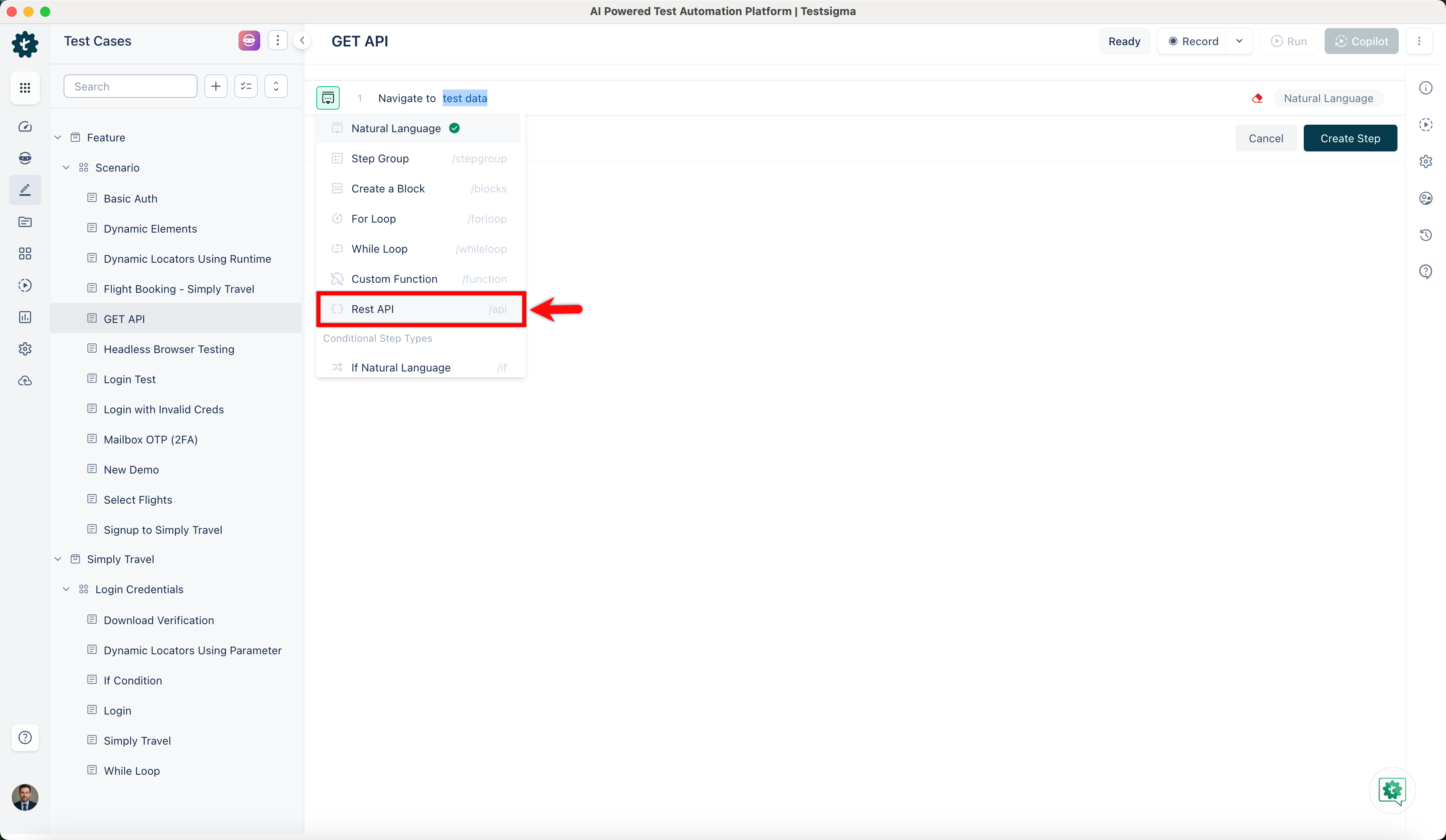Open the face icon in right panel
Image resolution: width=1446 pixels, height=840 pixels.
pos(1425,198)
